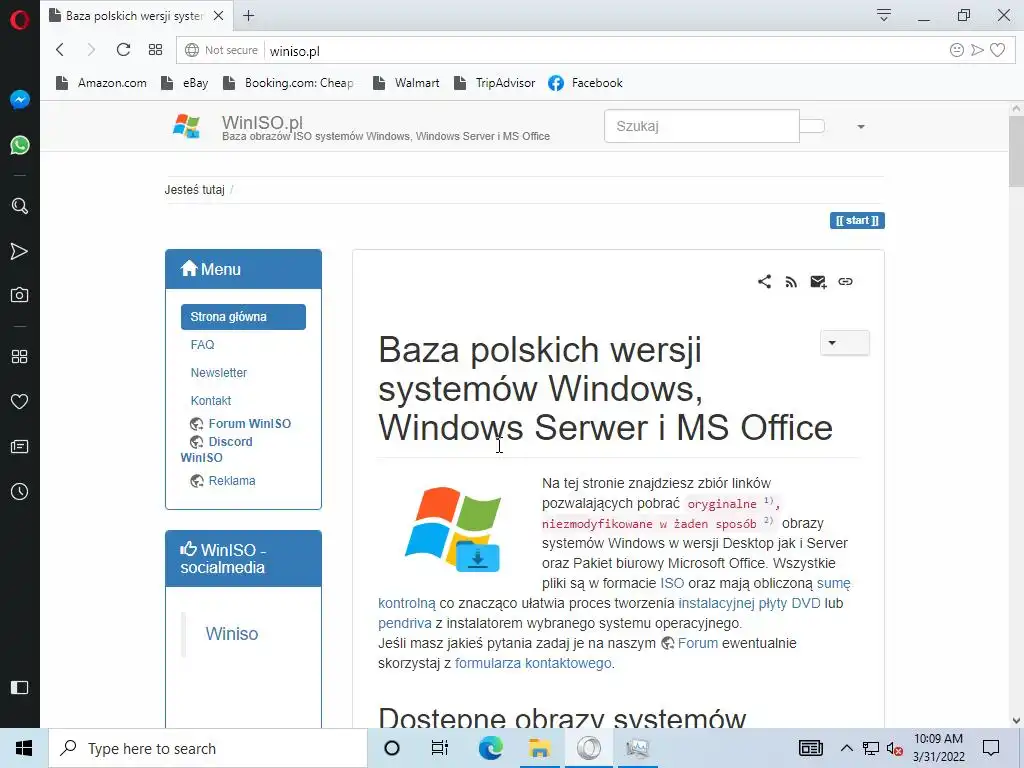Expand the page tools dropdown beside heading
The image size is (1024, 768).
(x=844, y=343)
